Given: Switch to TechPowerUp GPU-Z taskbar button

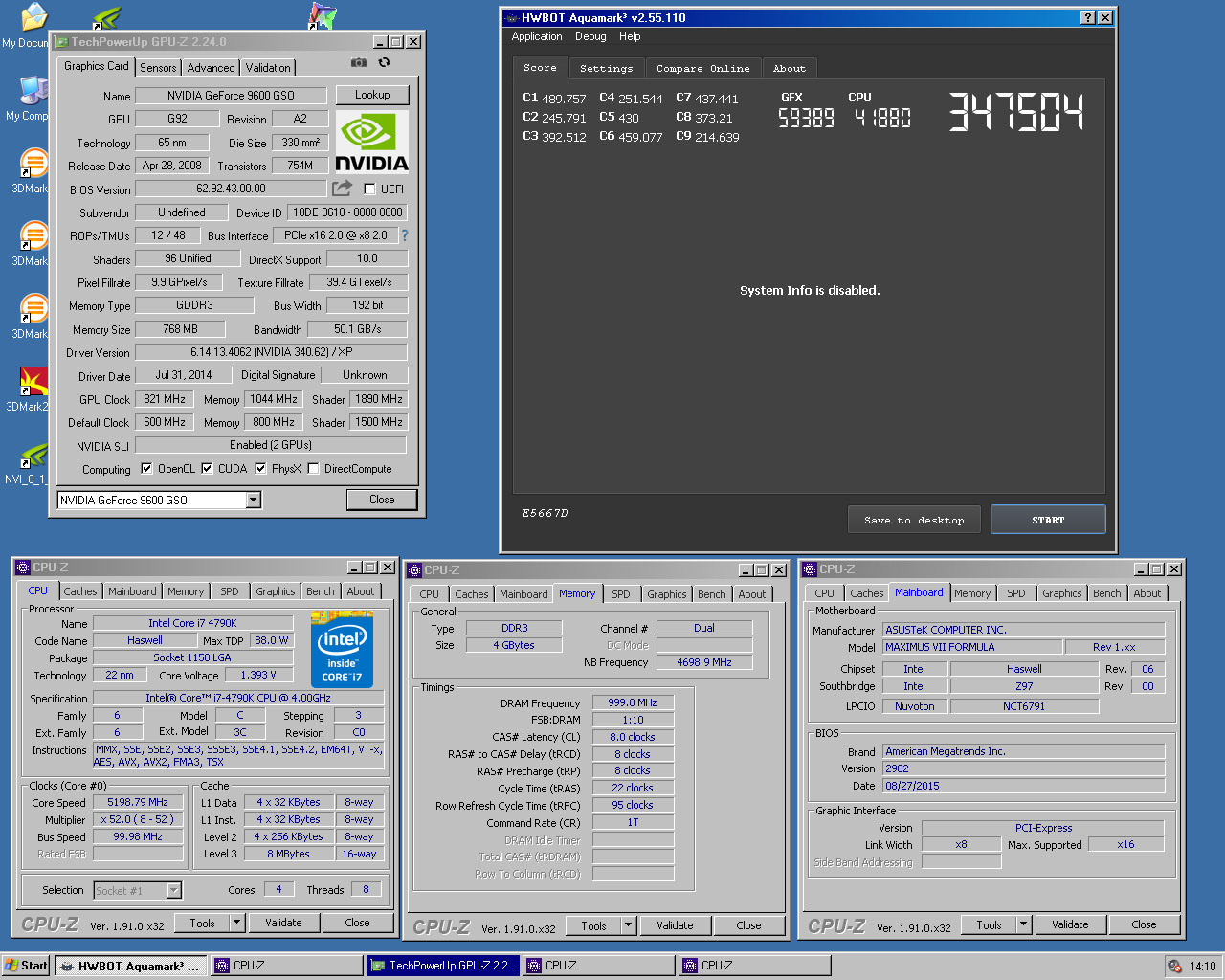Looking at the screenshot, I should point(444,966).
